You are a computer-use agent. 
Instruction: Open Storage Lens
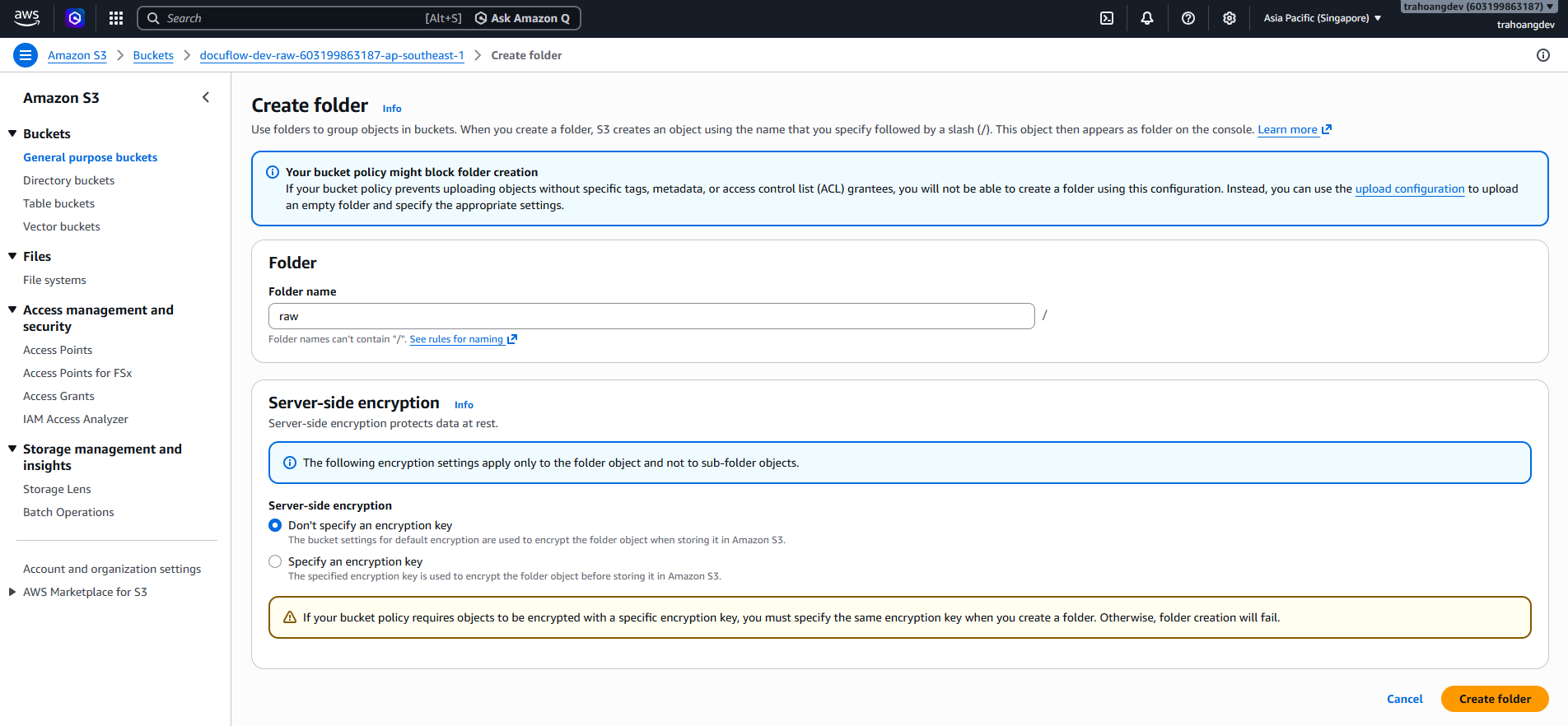coord(57,489)
